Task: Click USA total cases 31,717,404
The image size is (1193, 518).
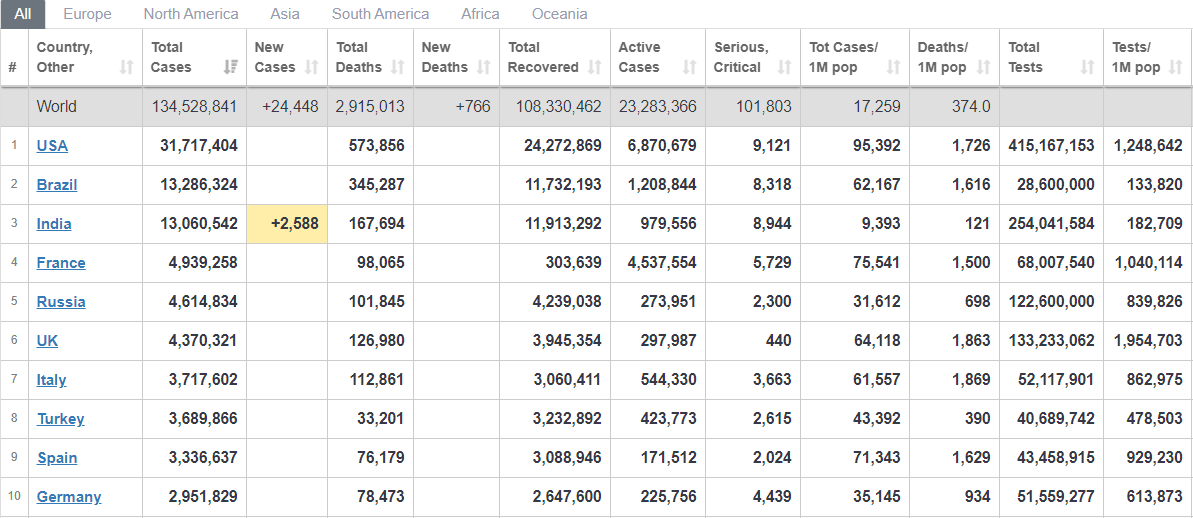Action: click(x=199, y=145)
